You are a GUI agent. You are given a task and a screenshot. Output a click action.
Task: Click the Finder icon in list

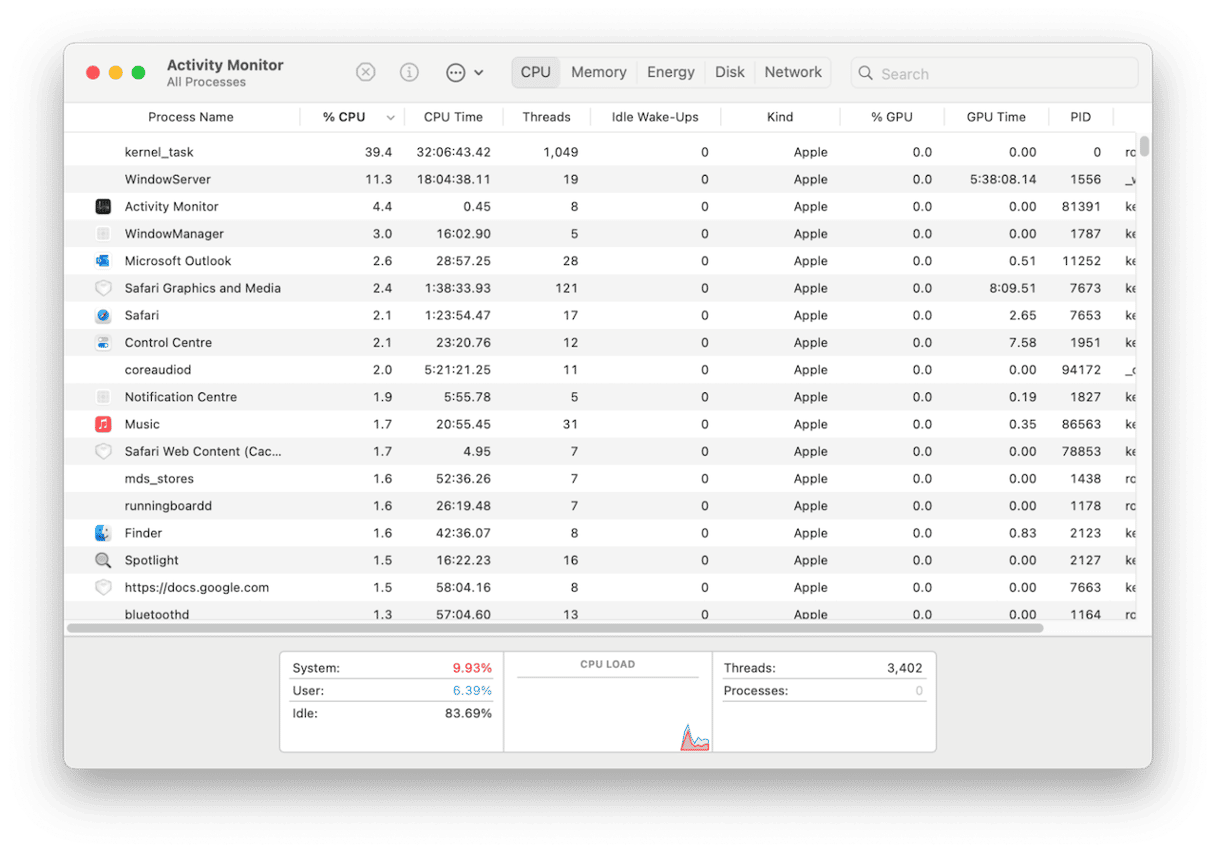click(x=103, y=533)
